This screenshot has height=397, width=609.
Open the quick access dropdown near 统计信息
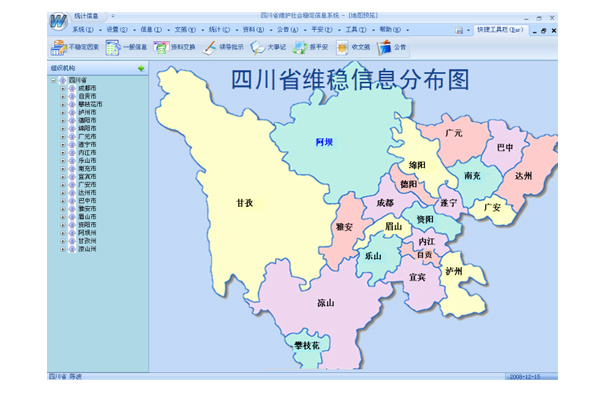pyautogui.click(x=113, y=16)
